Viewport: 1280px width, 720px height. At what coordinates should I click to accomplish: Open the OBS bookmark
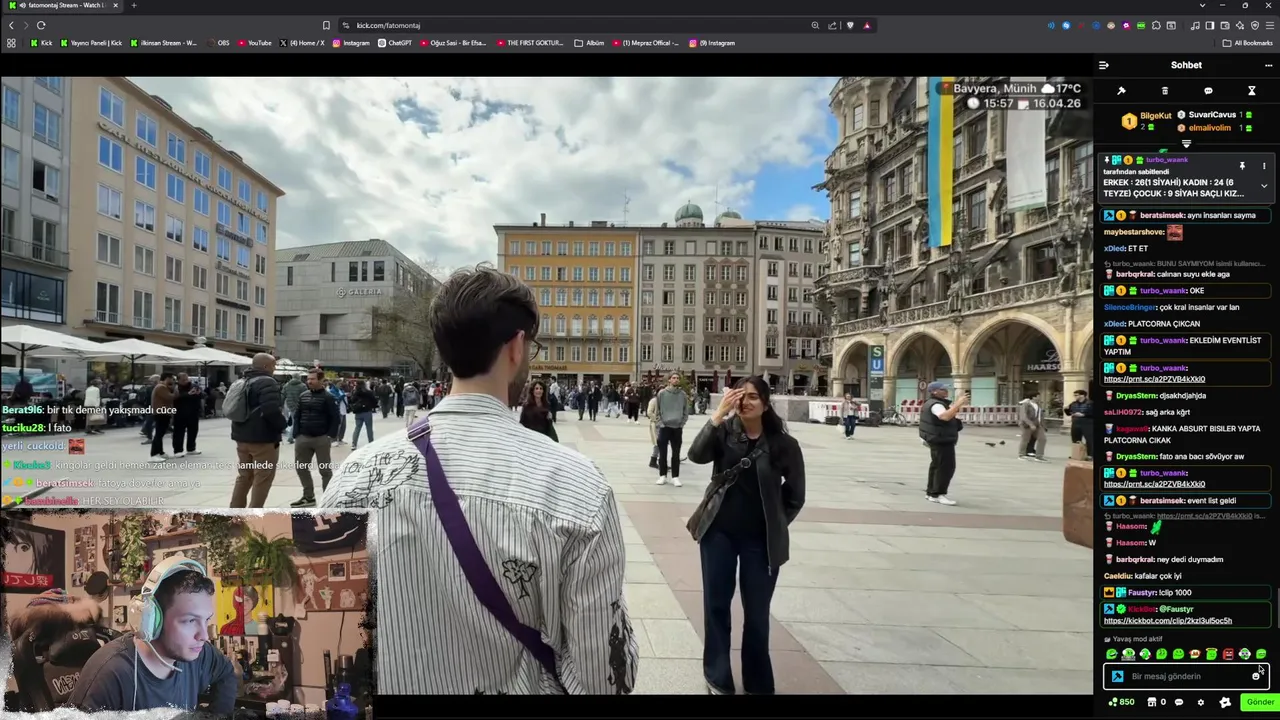pos(217,43)
